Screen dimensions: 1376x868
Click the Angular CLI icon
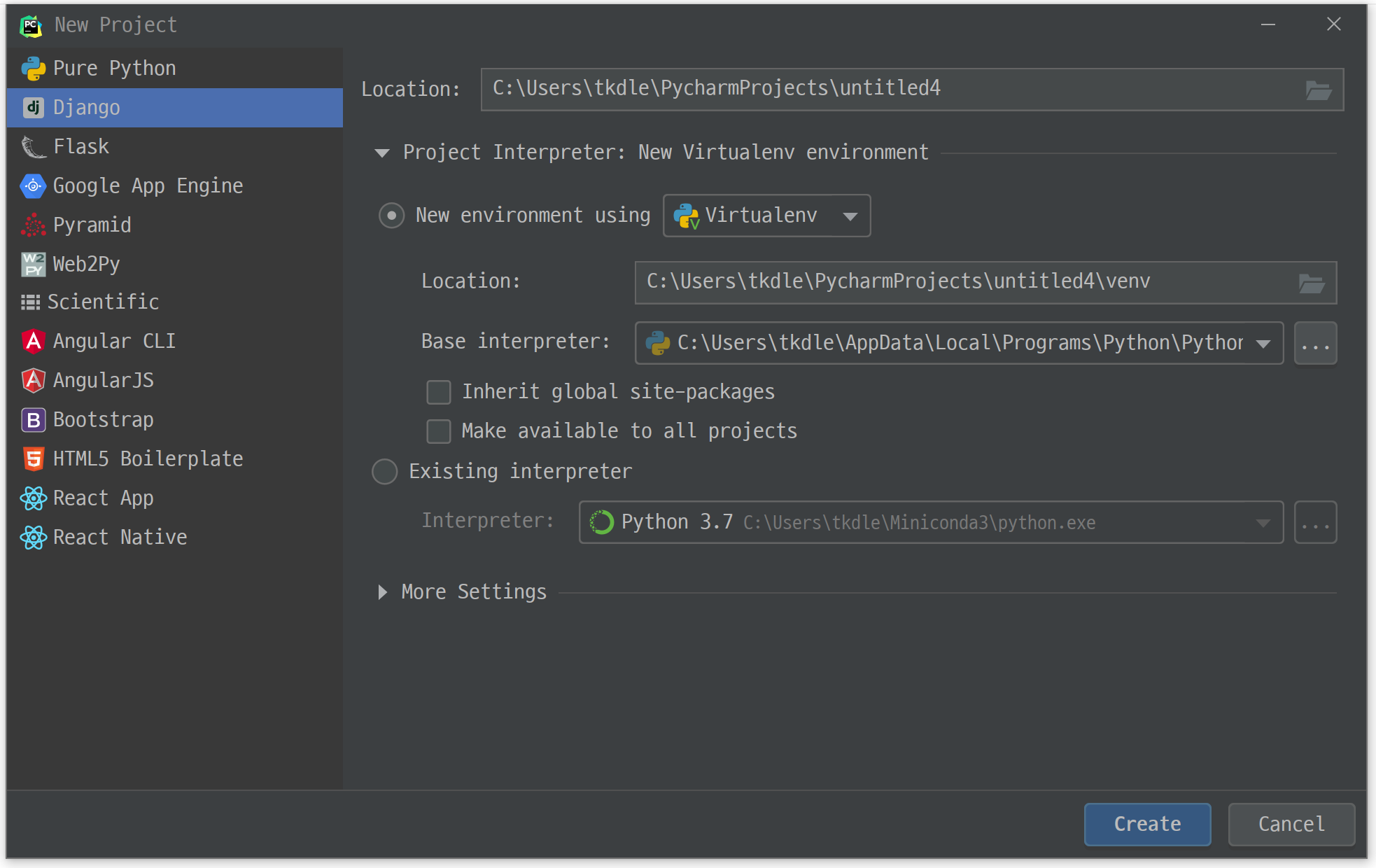click(33, 342)
